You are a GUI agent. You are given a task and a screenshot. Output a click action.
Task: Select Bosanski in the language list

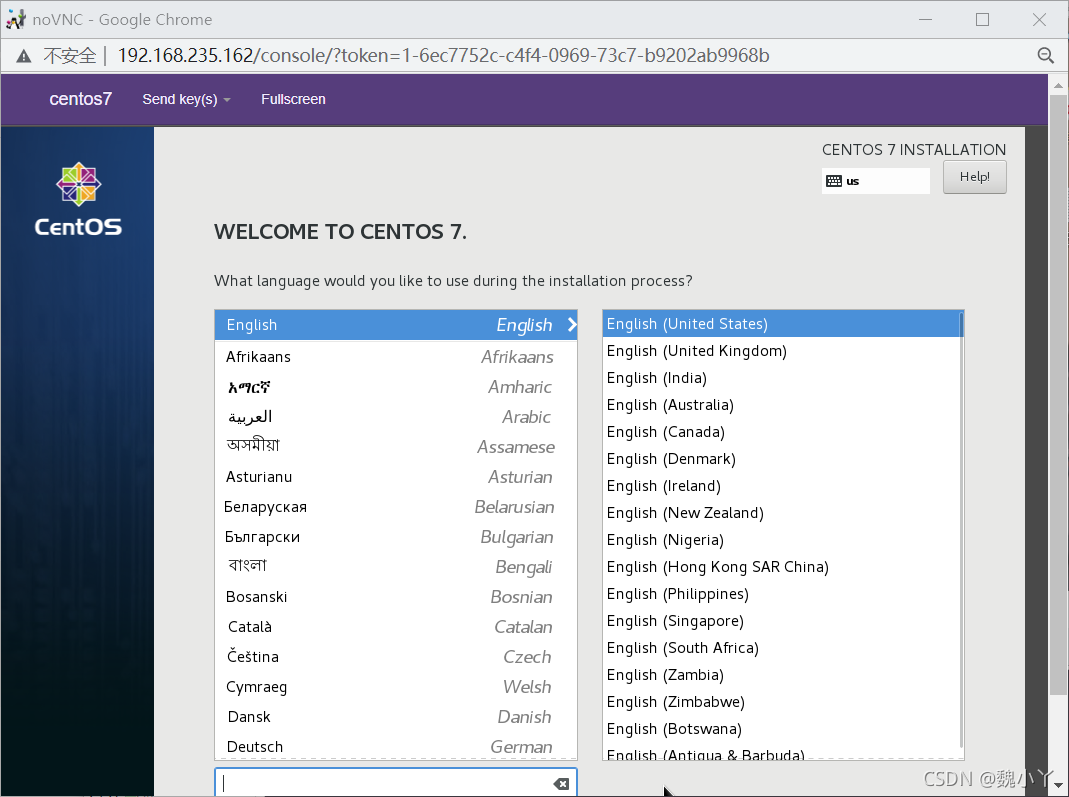tap(396, 597)
